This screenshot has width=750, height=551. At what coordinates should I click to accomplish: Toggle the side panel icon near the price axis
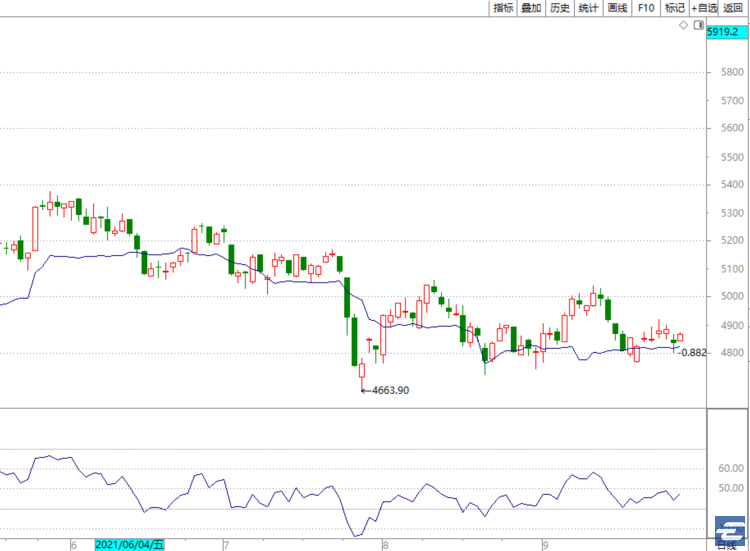point(699,25)
